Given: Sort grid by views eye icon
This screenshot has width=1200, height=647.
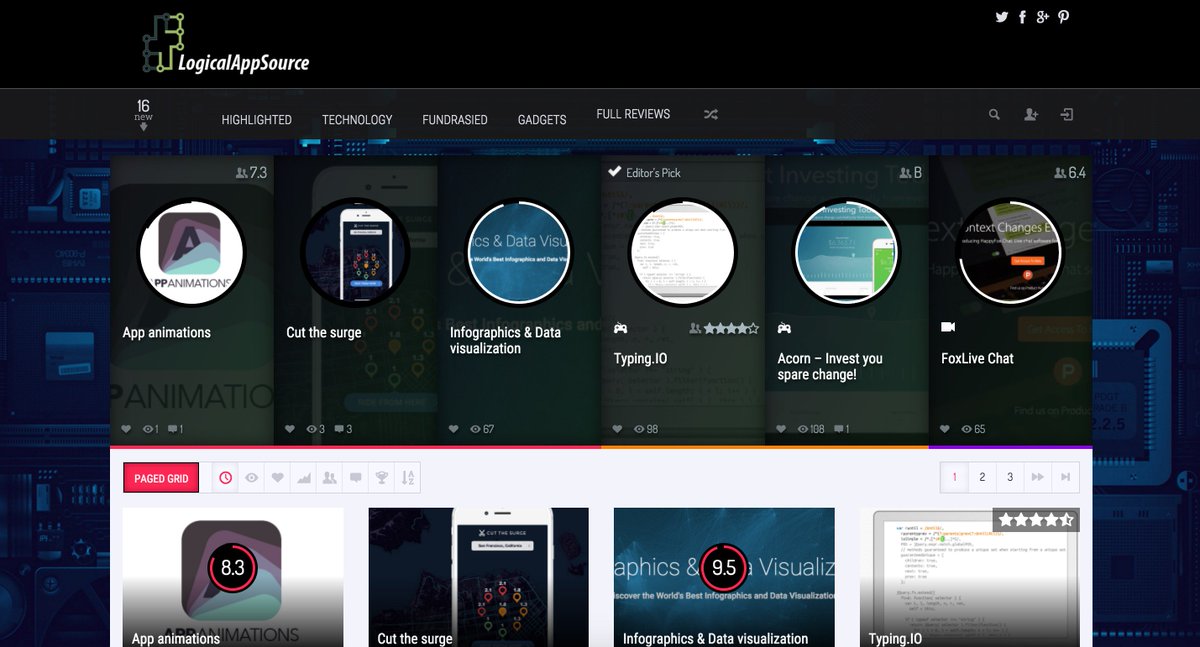Looking at the screenshot, I should [252, 478].
